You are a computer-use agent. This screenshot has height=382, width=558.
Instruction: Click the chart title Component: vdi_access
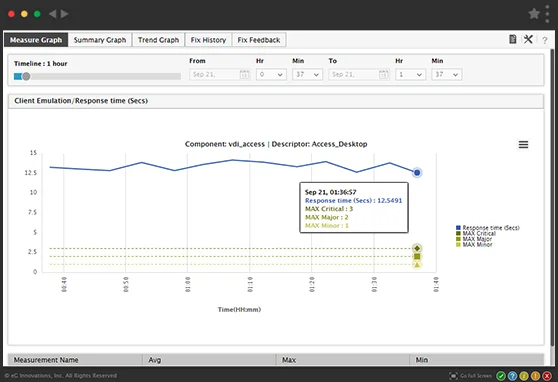[276, 144]
